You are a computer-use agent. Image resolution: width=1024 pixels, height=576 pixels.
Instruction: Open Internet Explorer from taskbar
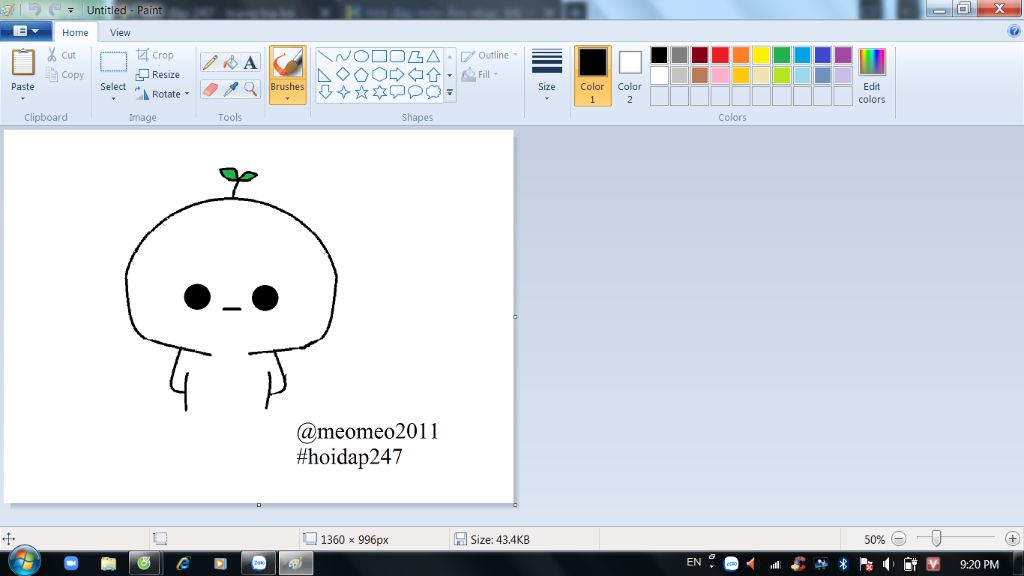pyautogui.click(x=182, y=563)
